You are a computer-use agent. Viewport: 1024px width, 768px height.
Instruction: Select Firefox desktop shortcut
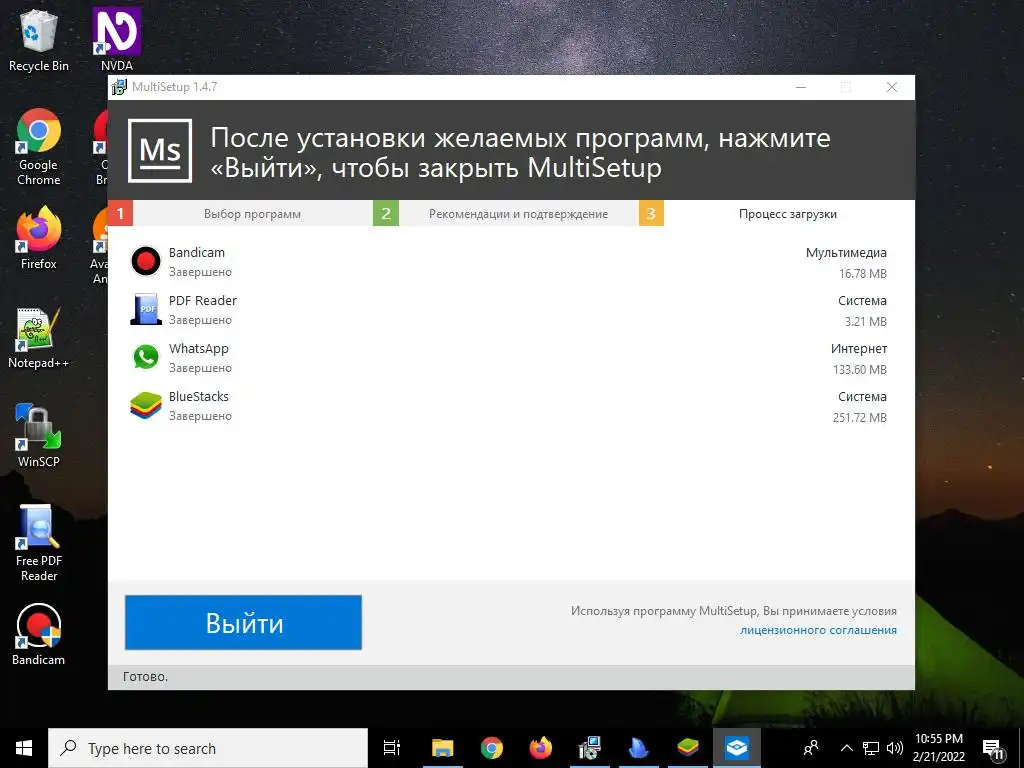coord(39,238)
